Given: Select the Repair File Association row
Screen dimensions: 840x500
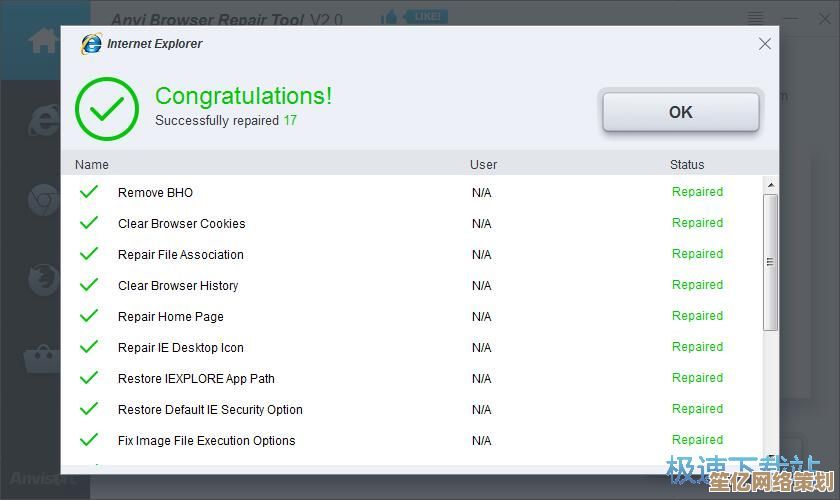Looking at the screenshot, I should [181, 254].
